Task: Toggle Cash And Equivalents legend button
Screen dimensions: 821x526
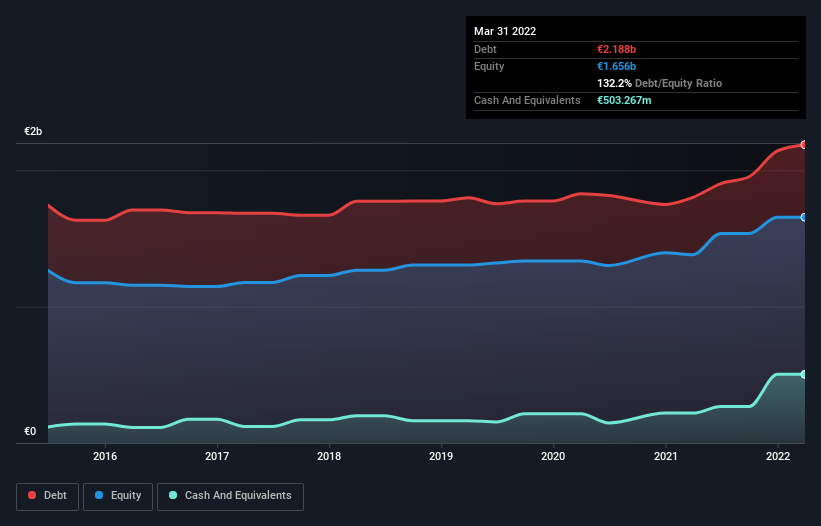Action: click(x=230, y=496)
